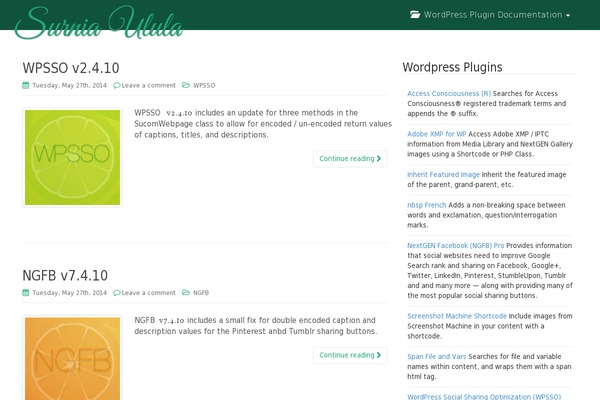Open the WPSSO category link
This screenshot has height=400, width=600.
[x=204, y=85]
